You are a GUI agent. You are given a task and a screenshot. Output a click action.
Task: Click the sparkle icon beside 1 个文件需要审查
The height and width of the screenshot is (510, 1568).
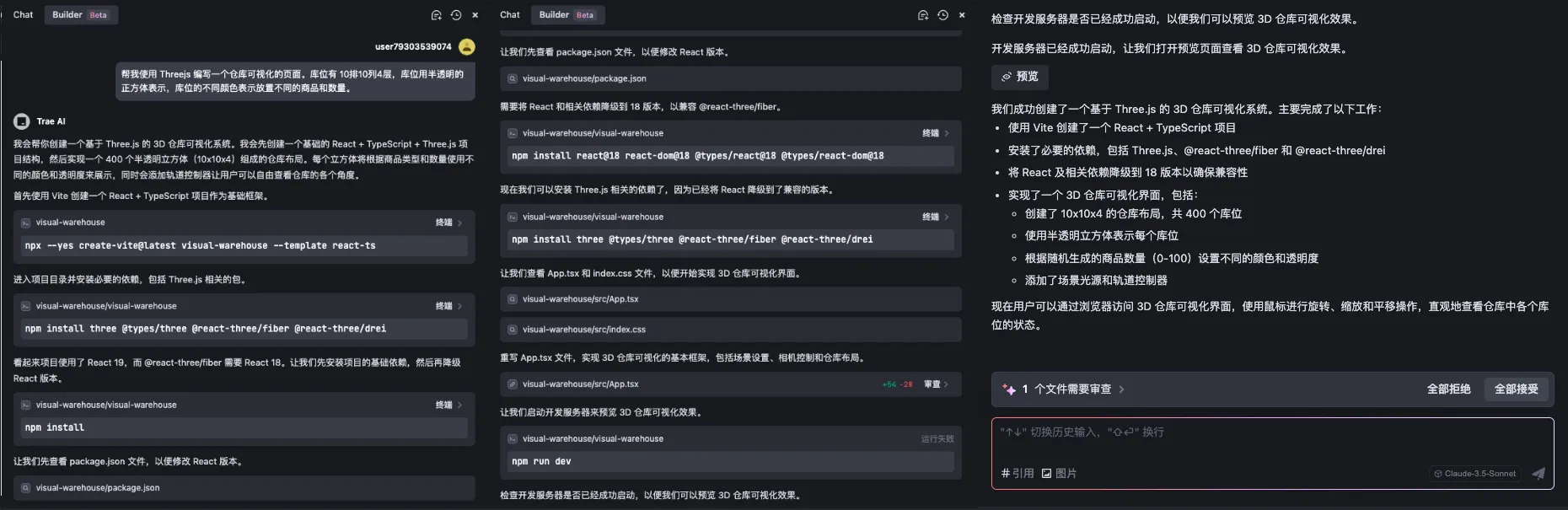click(x=1009, y=389)
